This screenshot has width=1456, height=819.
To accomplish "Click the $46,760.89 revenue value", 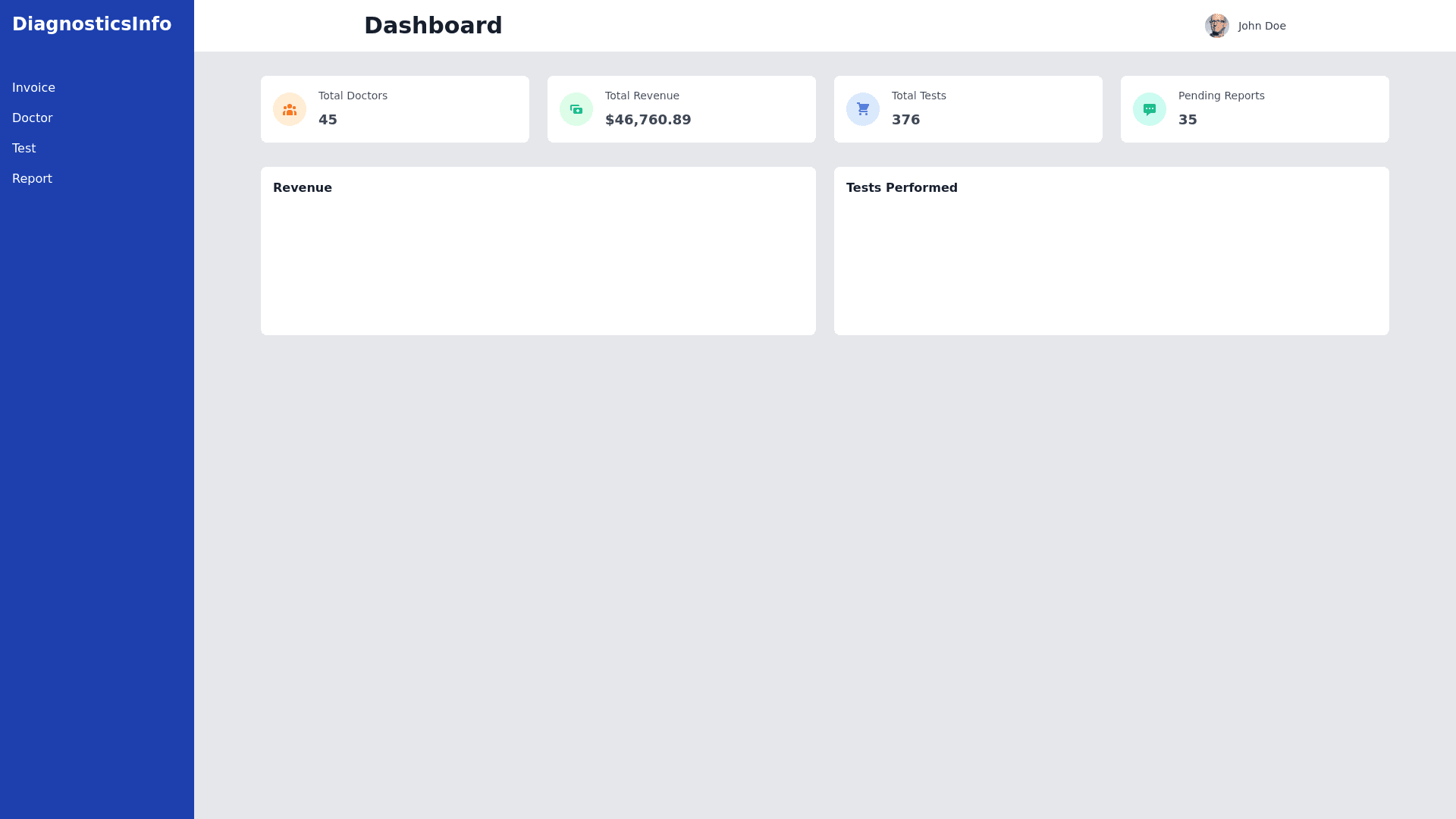I will (648, 120).
